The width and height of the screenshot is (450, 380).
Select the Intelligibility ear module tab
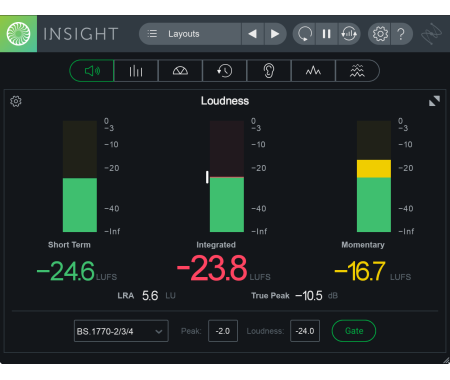click(x=269, y=71)
